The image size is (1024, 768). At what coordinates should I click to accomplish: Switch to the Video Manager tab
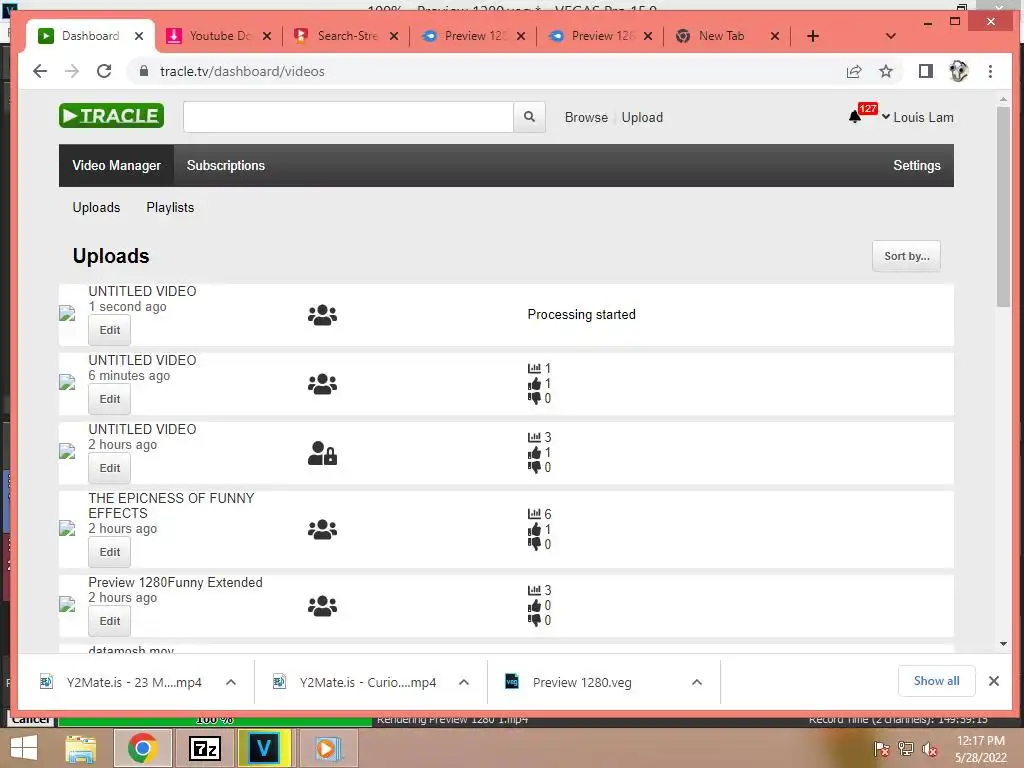click(116, 165)
